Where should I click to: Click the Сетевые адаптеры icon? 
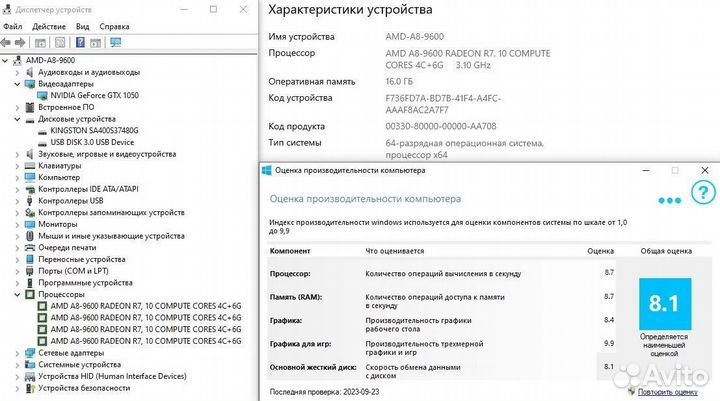[x=30, y=353]
